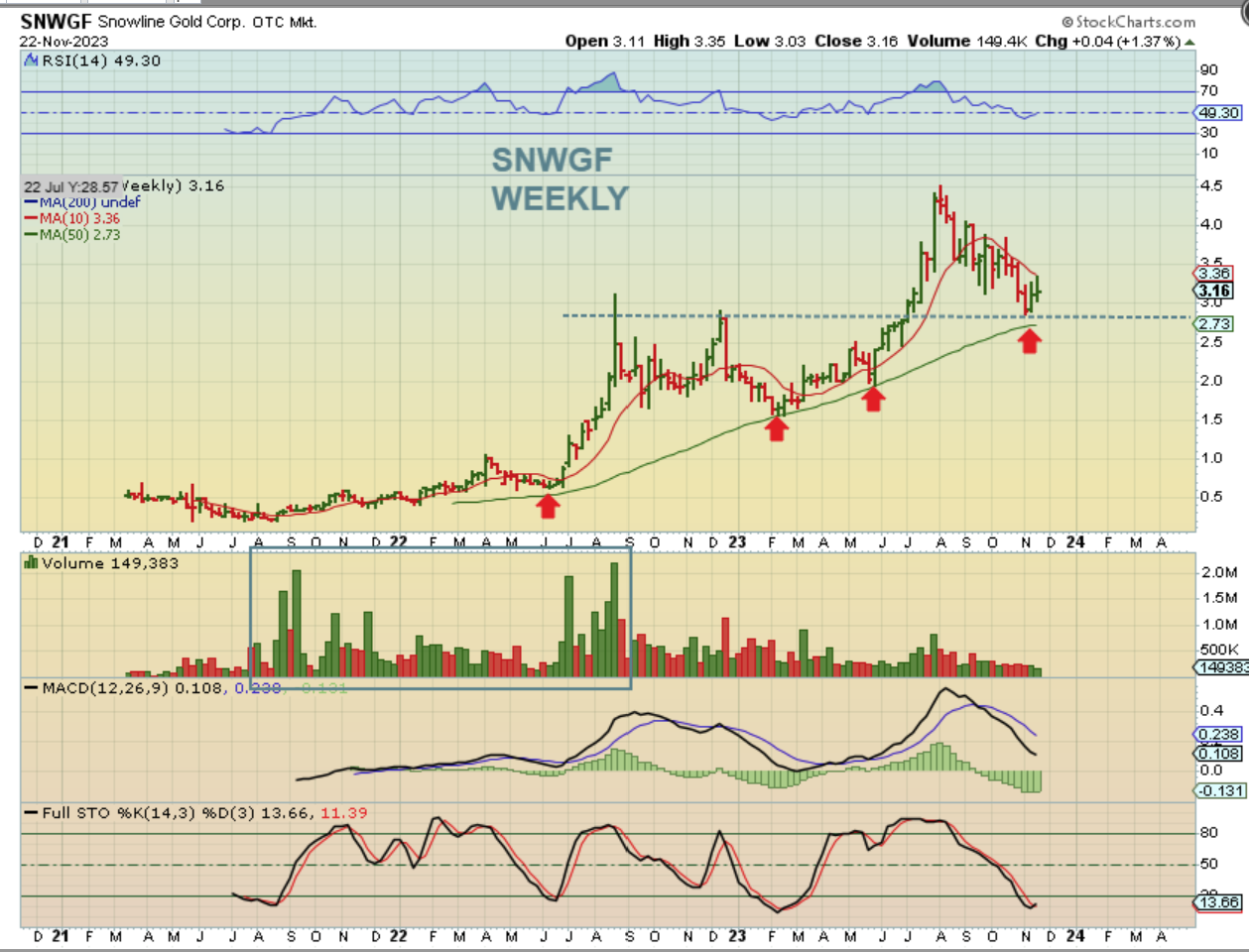Click the 0.4 level on the MACD axis
The image size is (1250, 952).
[x=1211, y=710]
